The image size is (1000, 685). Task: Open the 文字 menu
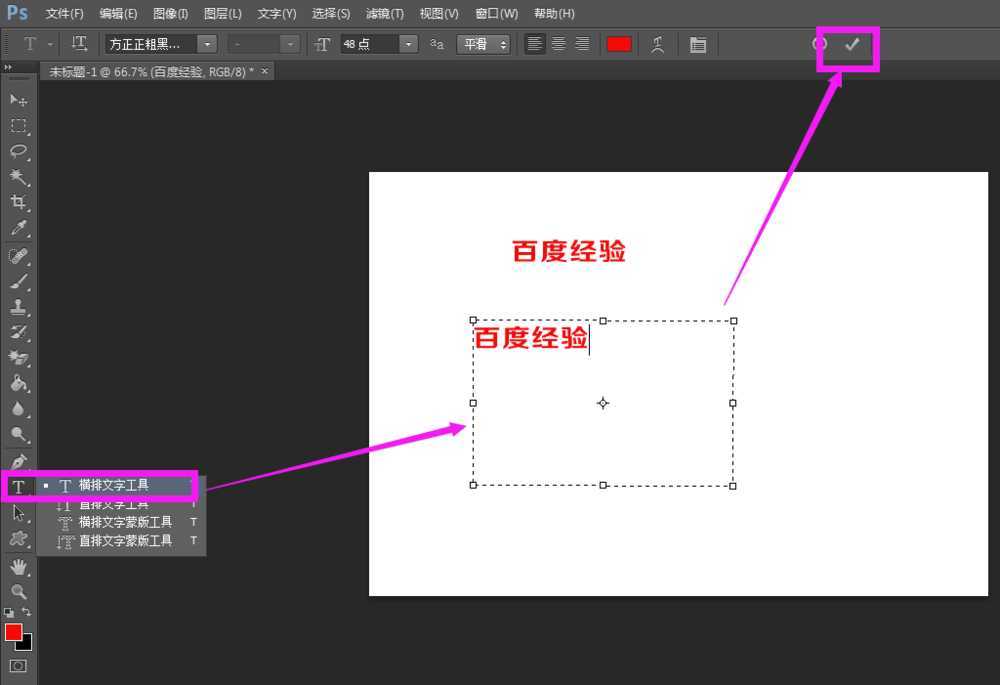pos(277,13)
